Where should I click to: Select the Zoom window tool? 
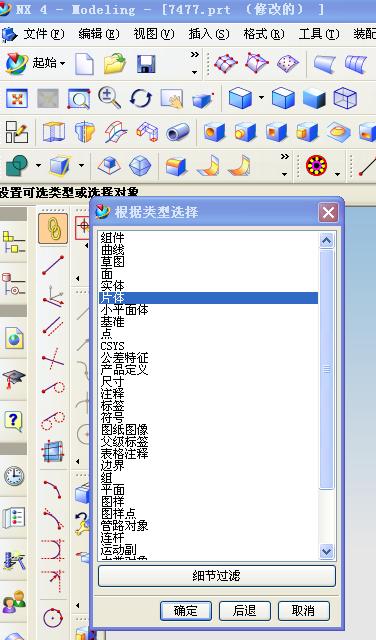[79, 98]
